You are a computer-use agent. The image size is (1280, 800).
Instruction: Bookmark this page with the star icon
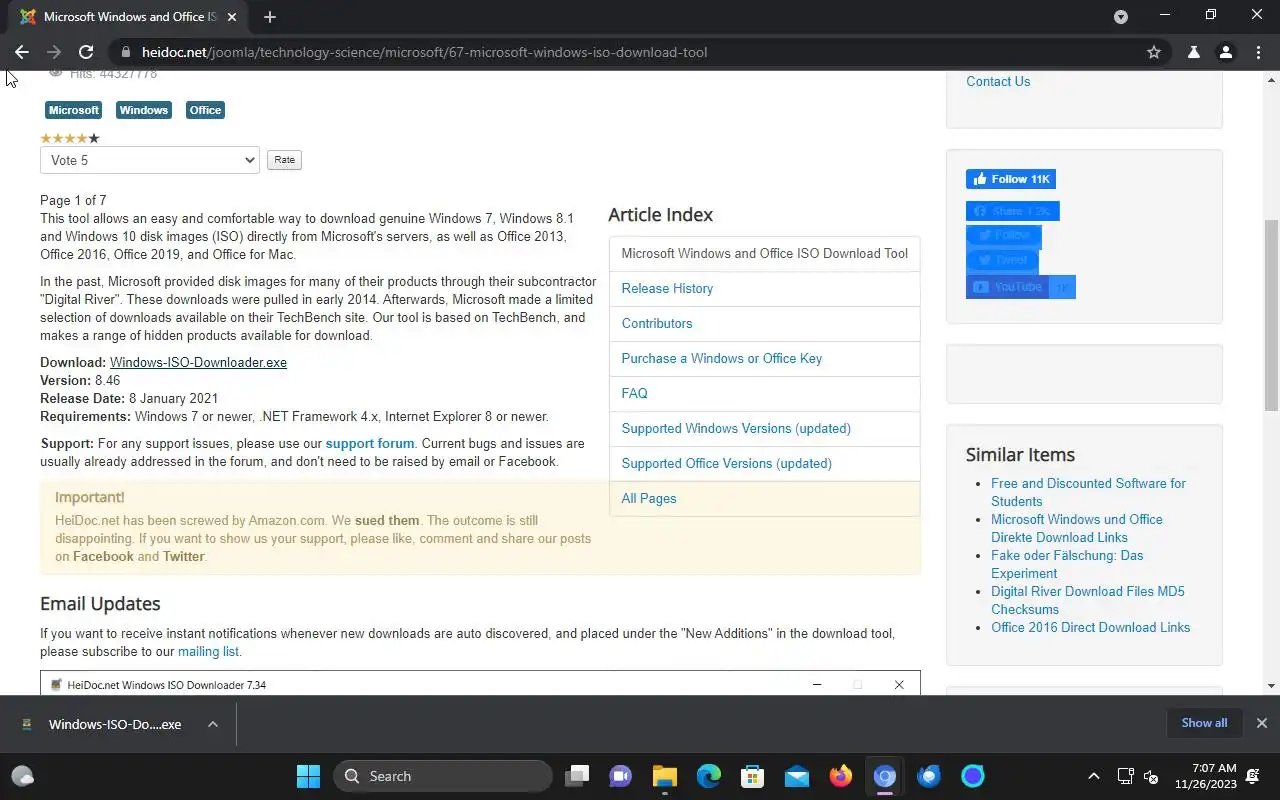1154,52
